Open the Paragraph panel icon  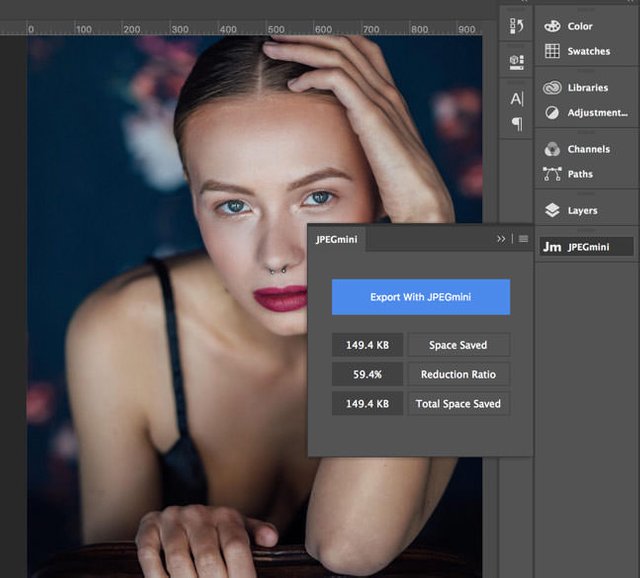pos(517,124)
